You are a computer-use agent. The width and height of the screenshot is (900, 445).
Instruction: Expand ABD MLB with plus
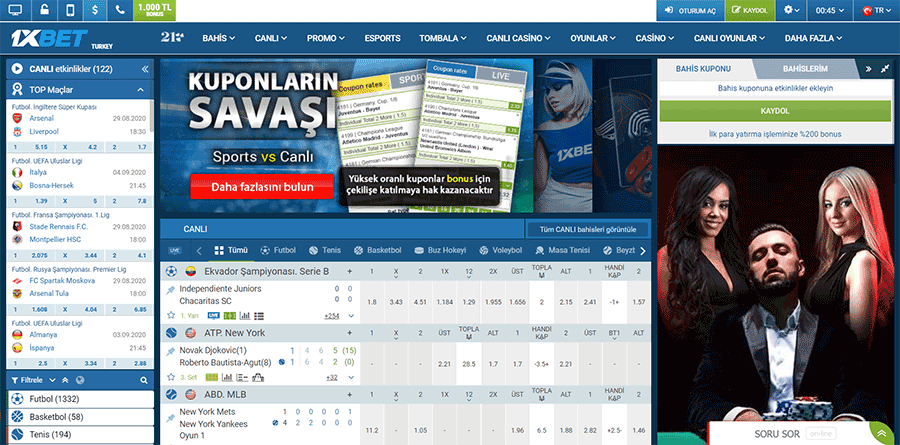(x=350, y=394)
